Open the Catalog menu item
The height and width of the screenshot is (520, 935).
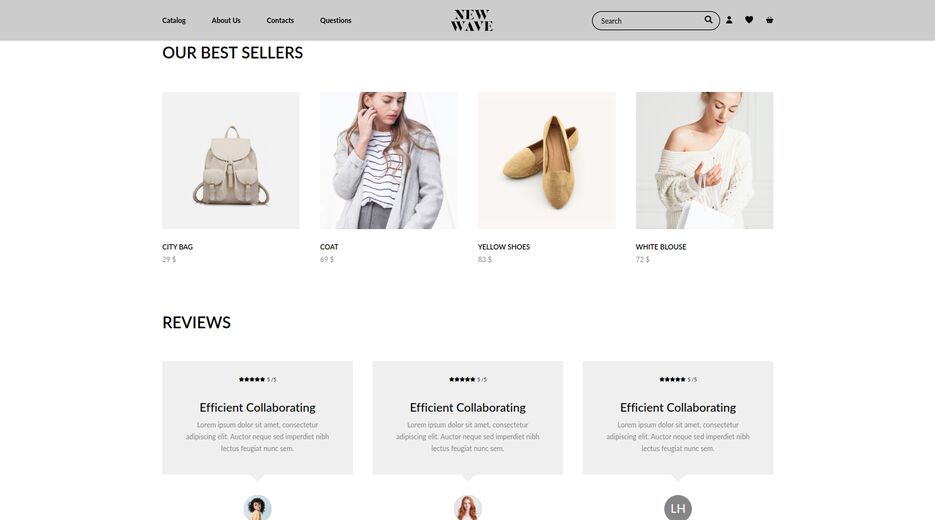(174, 20)
